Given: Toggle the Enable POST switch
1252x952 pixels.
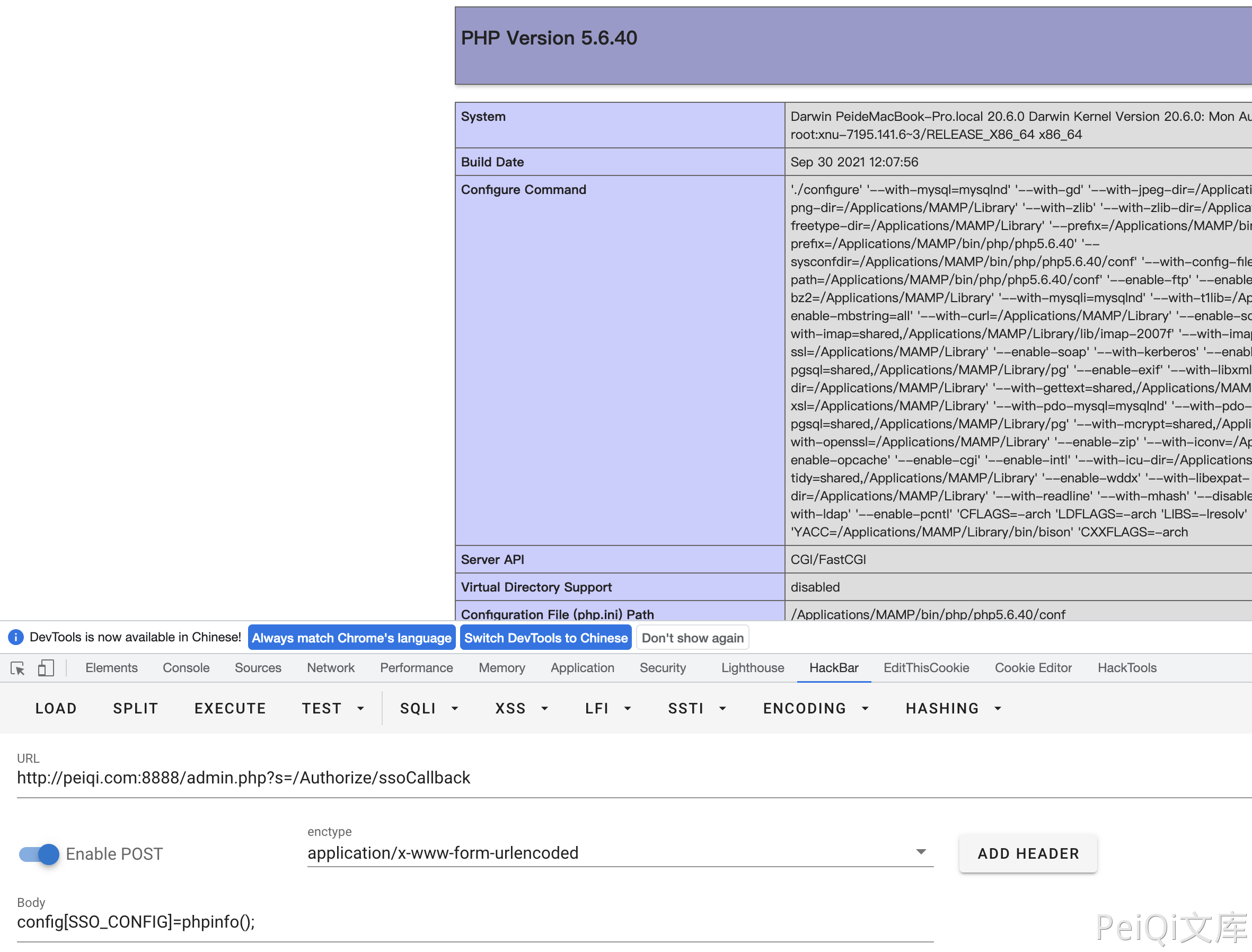Looking at the screenshot, I should (x=39, y=854).
